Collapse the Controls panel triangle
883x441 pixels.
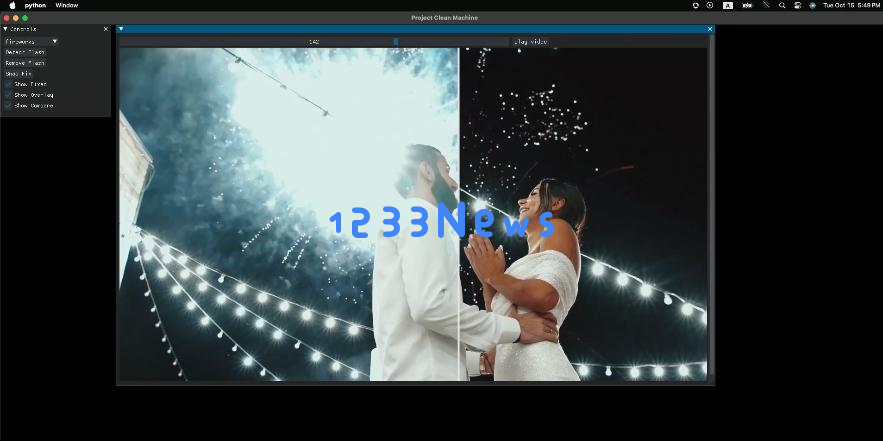point(6,29)
